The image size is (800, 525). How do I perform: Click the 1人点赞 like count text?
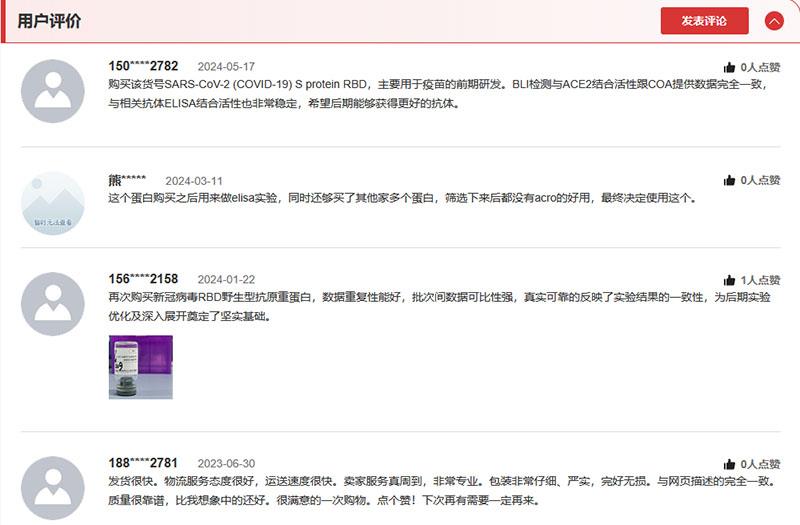[760, 281]
